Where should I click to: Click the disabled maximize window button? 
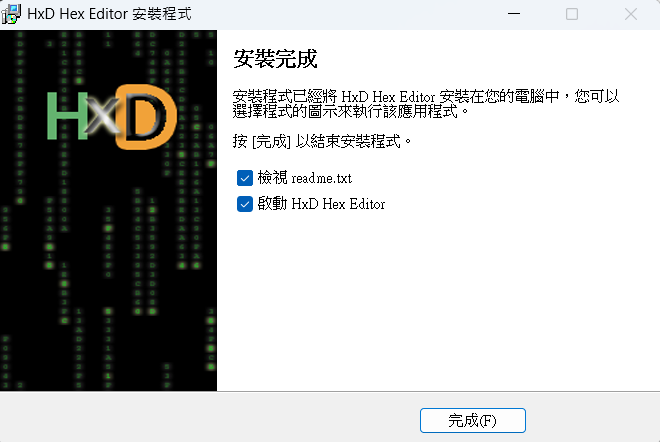572,14
